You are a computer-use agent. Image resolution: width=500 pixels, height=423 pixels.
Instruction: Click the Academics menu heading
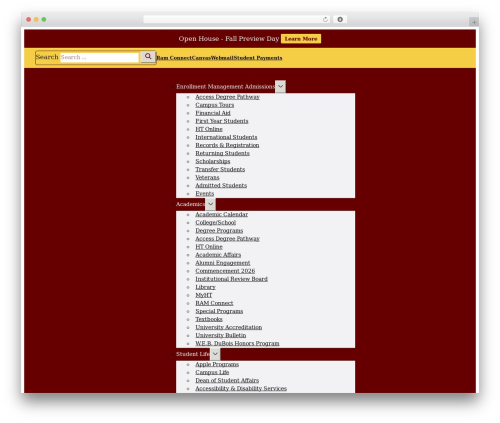(191, 204)
